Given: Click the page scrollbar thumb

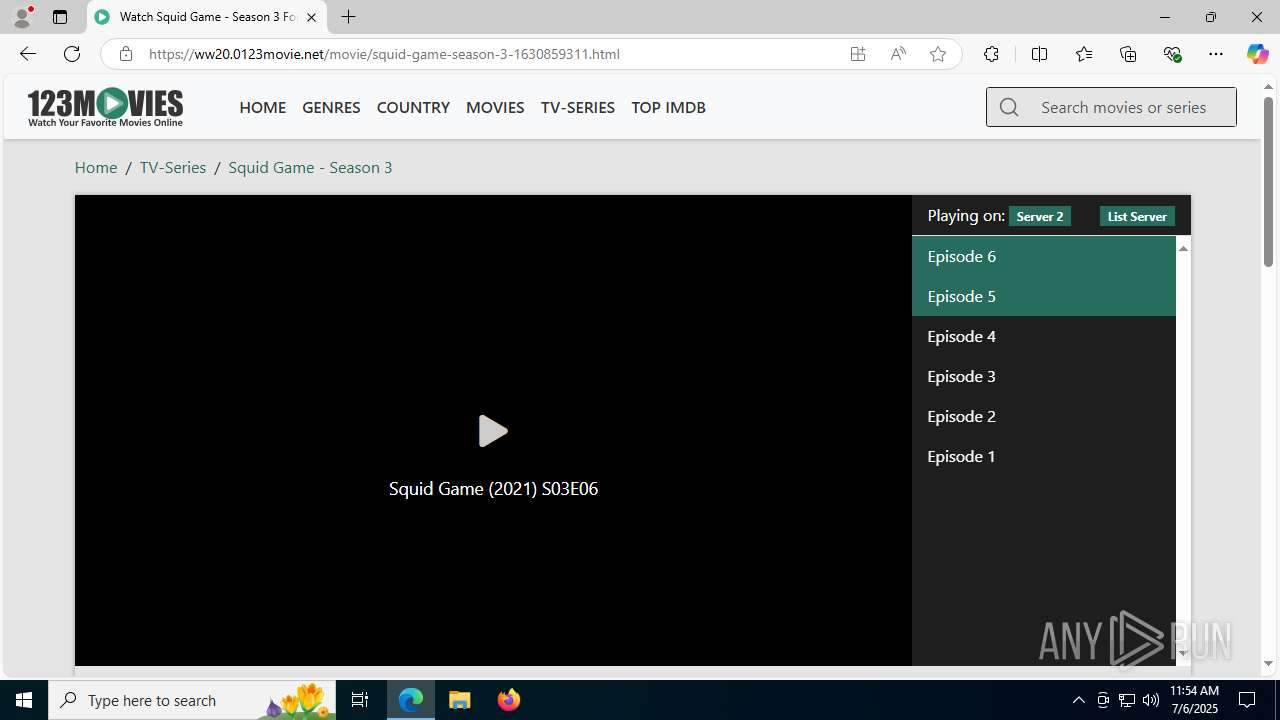Looking at the screenshot, I should coord(1268,182).
